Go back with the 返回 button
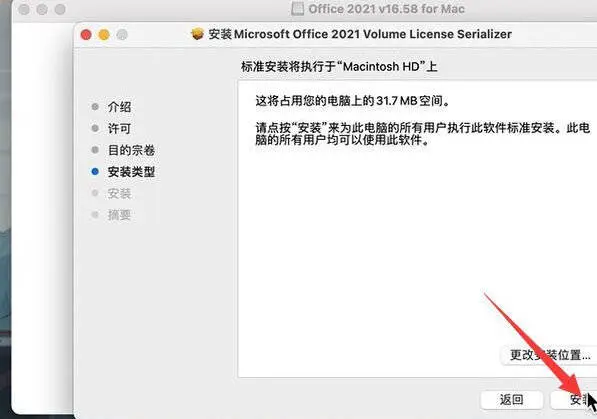597x419 pixels. click(x=511, y=400)
